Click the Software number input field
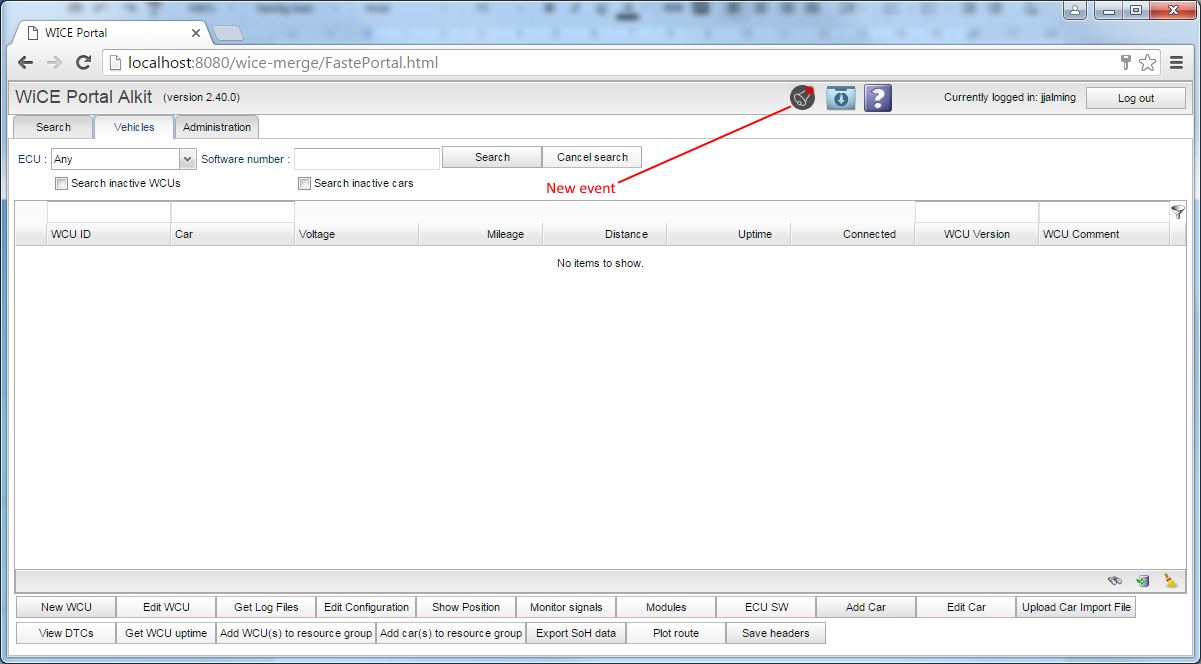1201x664 pixels. 367,159
